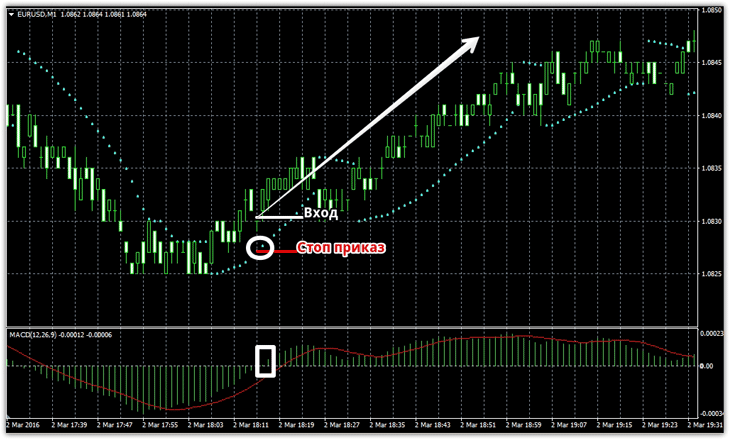Click the 0.00023 MACD scale value
The image size is (729, 439).
point(711,333)
